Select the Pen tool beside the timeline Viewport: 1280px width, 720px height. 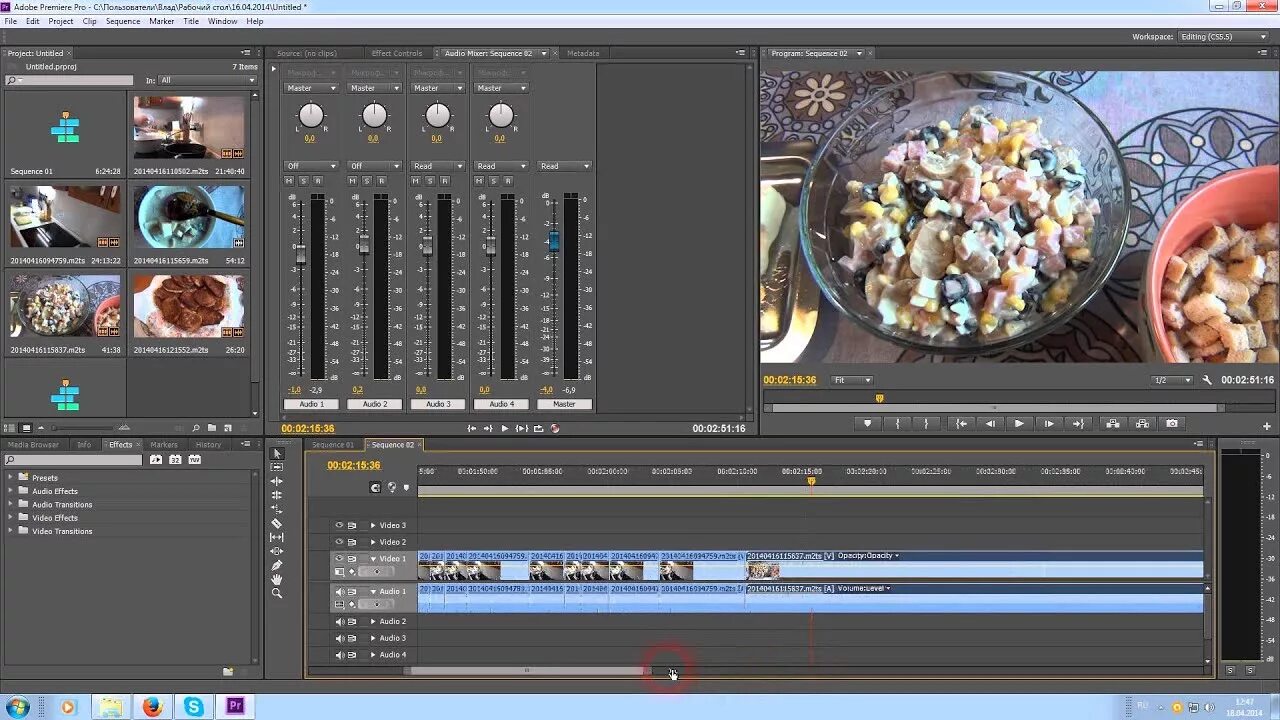tap(277, 566)
